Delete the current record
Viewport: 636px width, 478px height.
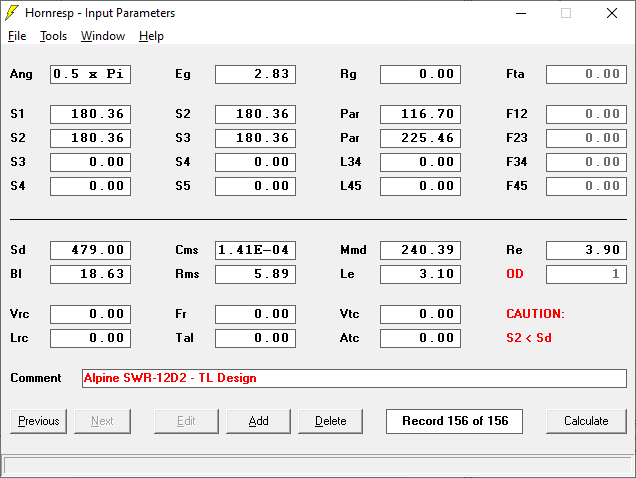coord(331,421)
